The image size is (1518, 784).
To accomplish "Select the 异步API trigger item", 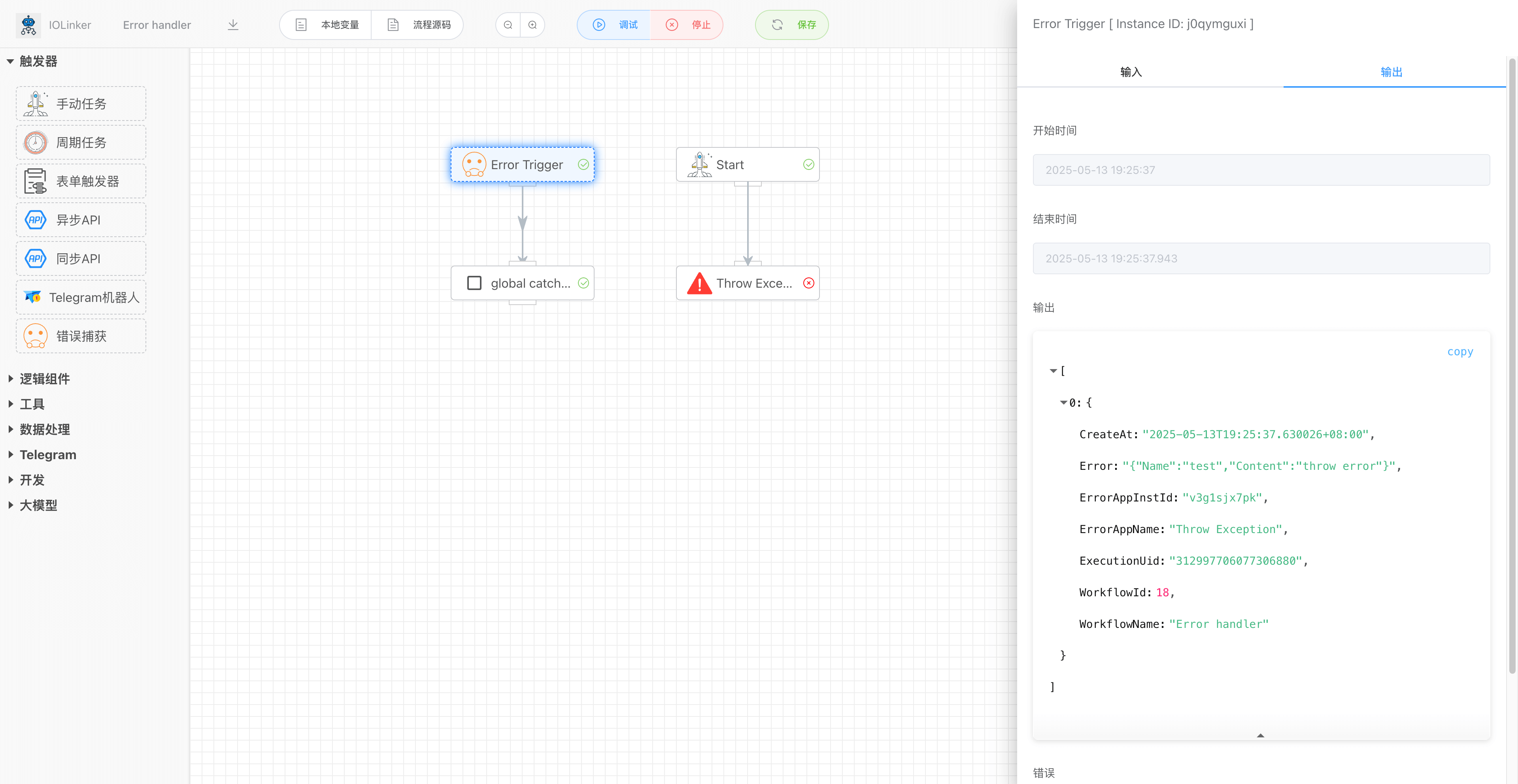I will coord(81,220).
